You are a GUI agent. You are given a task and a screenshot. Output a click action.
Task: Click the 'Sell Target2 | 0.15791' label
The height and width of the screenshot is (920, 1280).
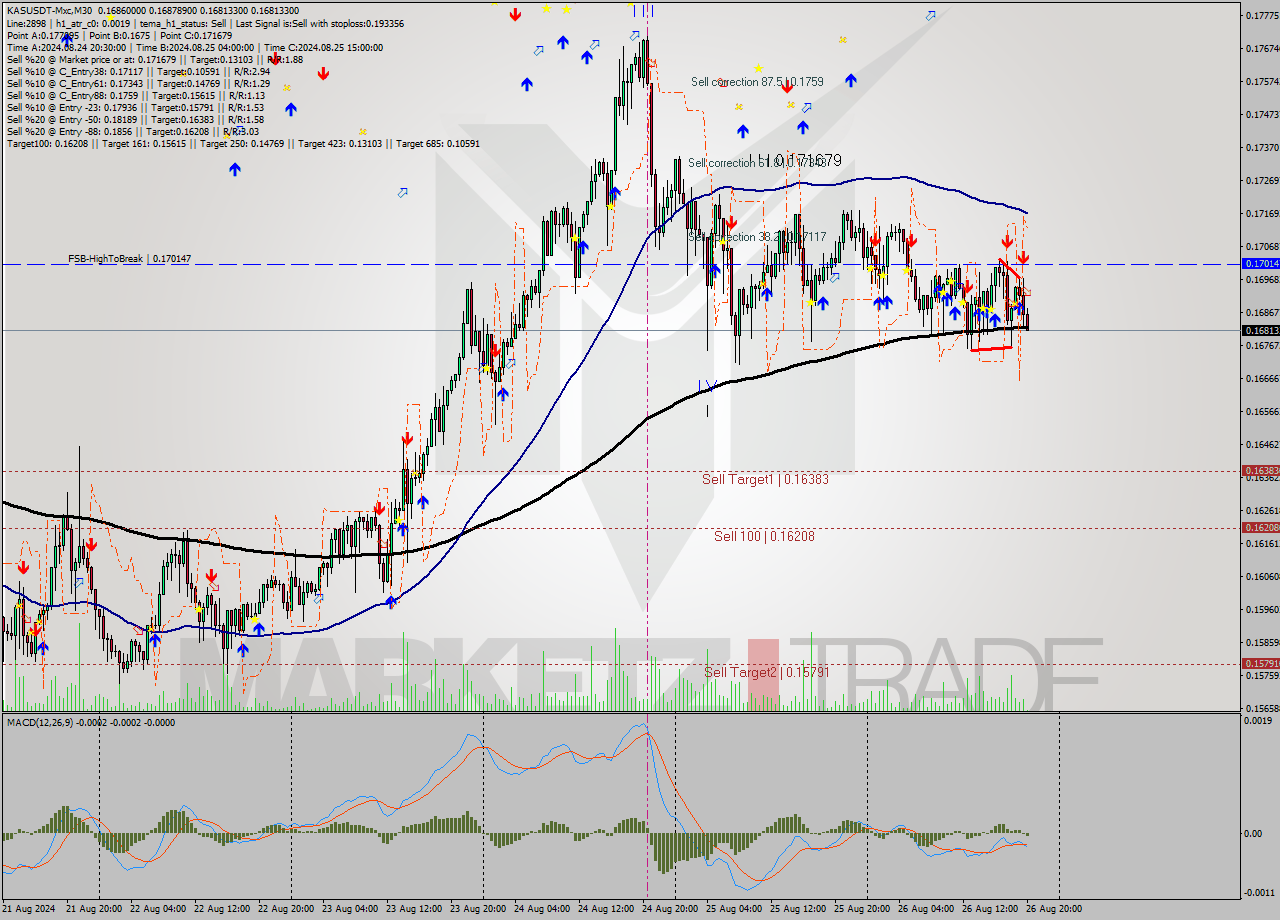pyautogui.click(x=766, y=672)
